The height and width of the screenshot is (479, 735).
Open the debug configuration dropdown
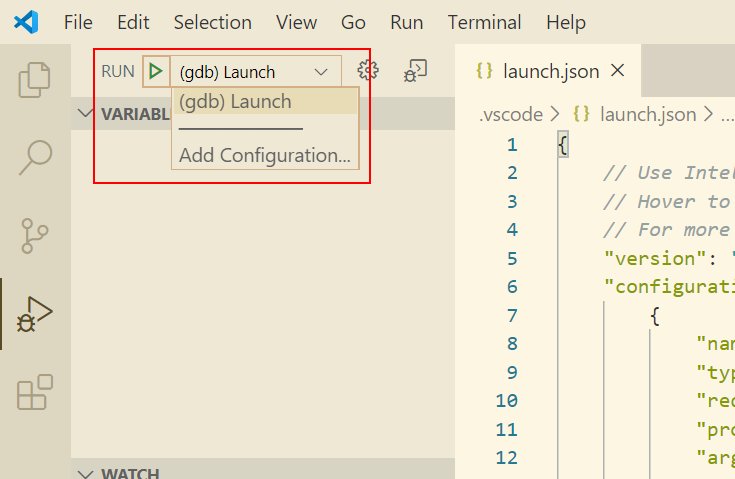[x=255, y=71]
